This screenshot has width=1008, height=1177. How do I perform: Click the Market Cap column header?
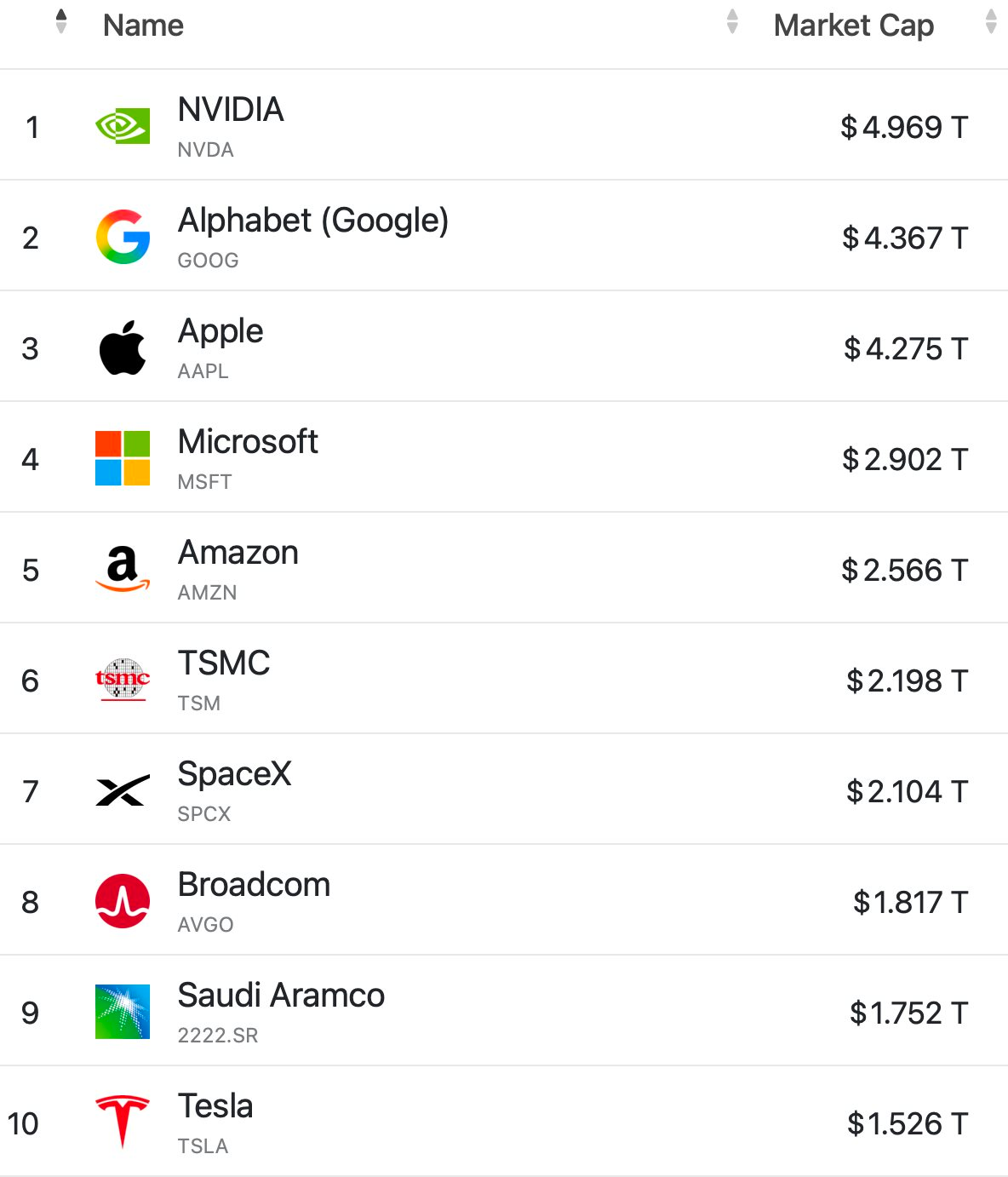click(x=854, y=26)
